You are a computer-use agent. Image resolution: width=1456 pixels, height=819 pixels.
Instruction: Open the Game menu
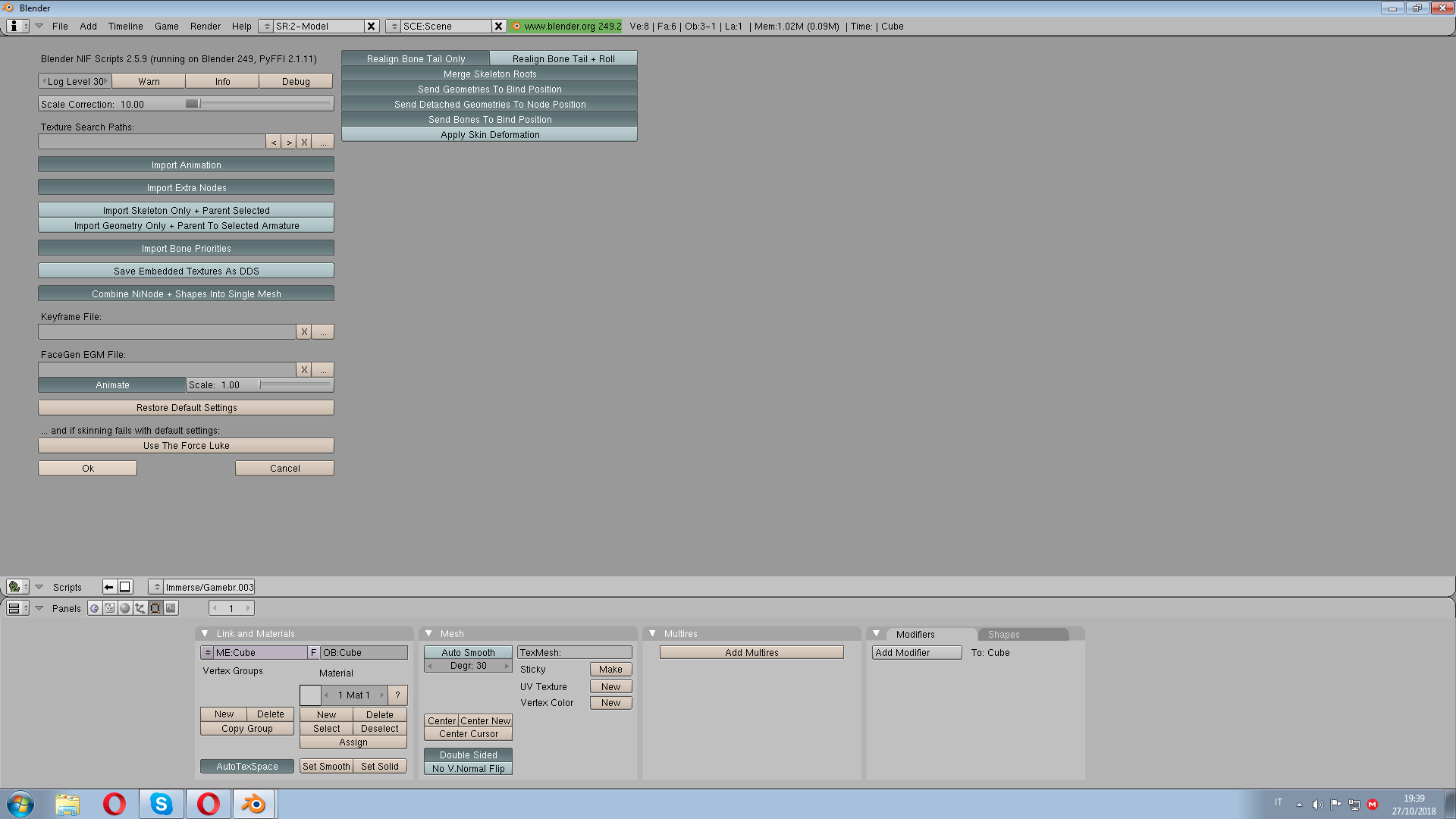[x=167, y=26]
